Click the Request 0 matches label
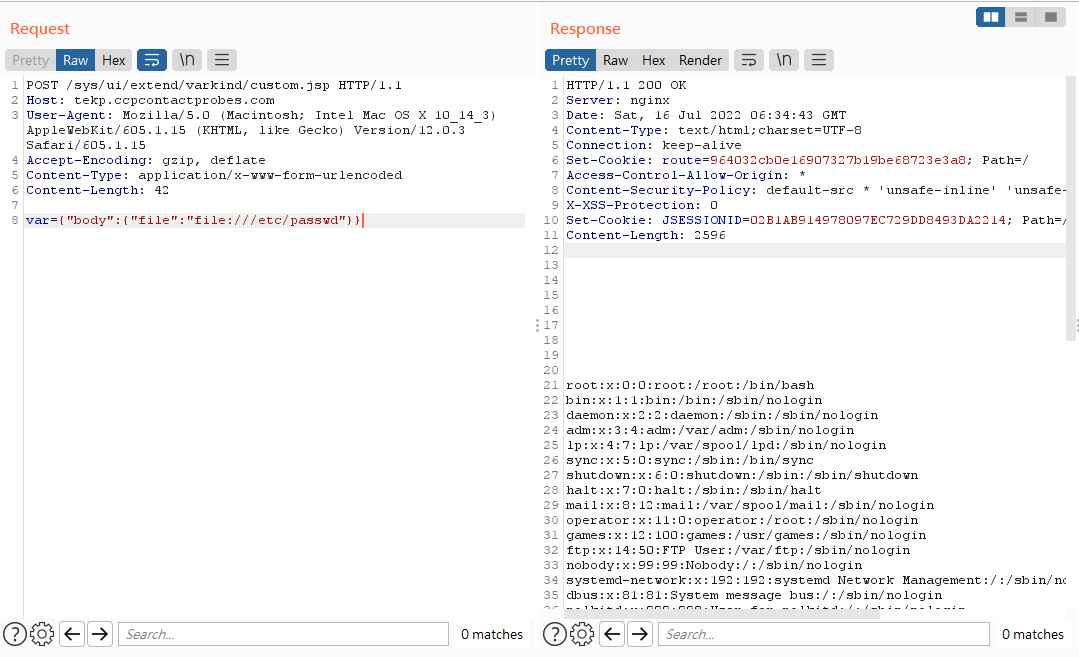Screen dimensions: 1079x657 tap(491, 634)
